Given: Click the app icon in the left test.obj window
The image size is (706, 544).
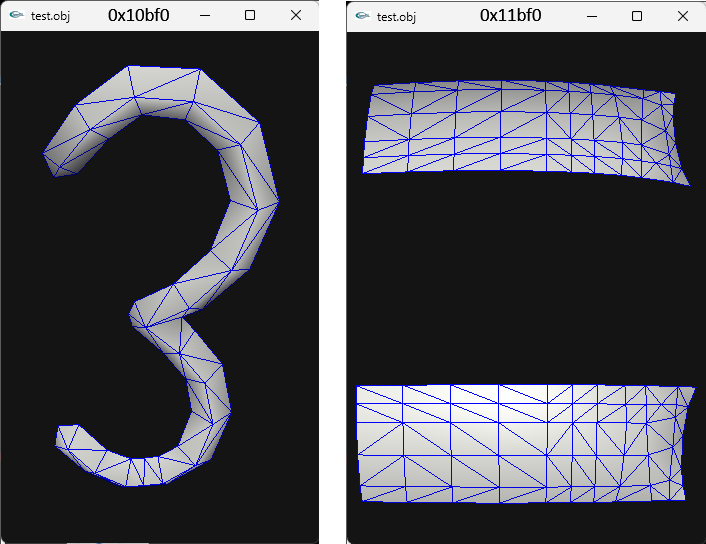Looking at the screenshot, I should click(x=16, y=16).
